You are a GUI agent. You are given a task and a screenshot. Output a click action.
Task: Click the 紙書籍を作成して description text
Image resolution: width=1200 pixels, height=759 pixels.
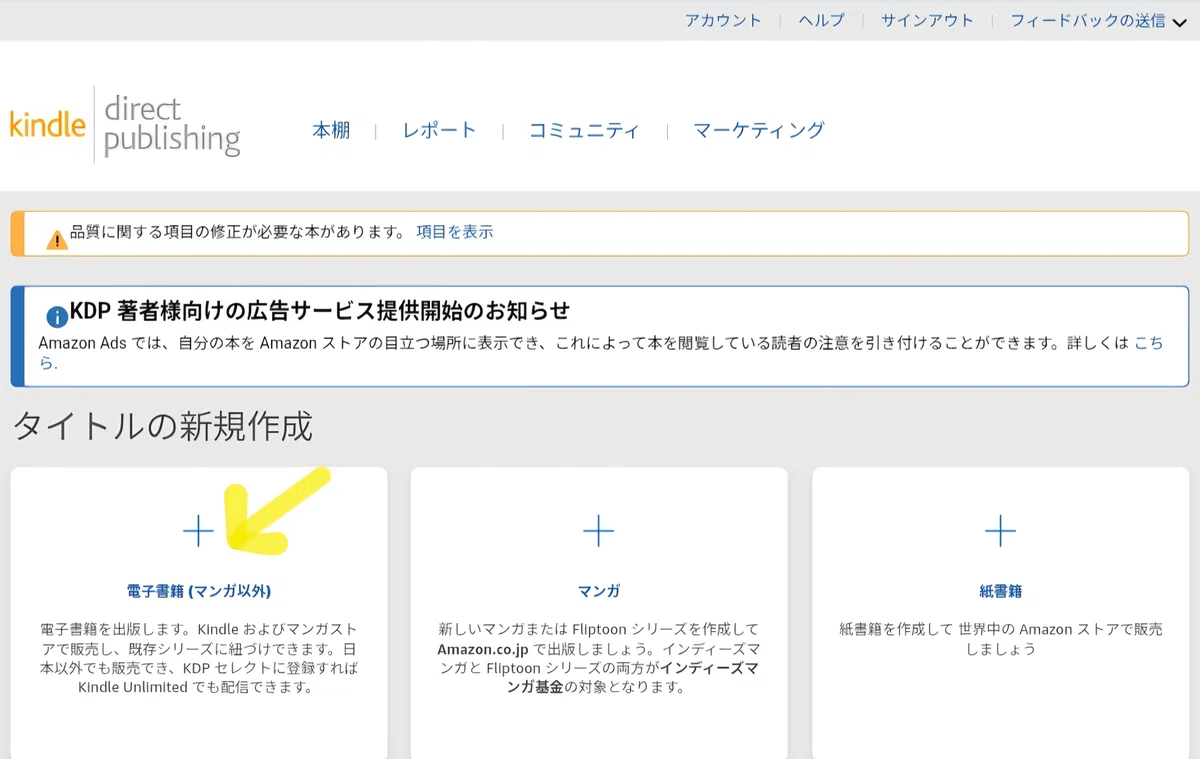click(1000, 639)
